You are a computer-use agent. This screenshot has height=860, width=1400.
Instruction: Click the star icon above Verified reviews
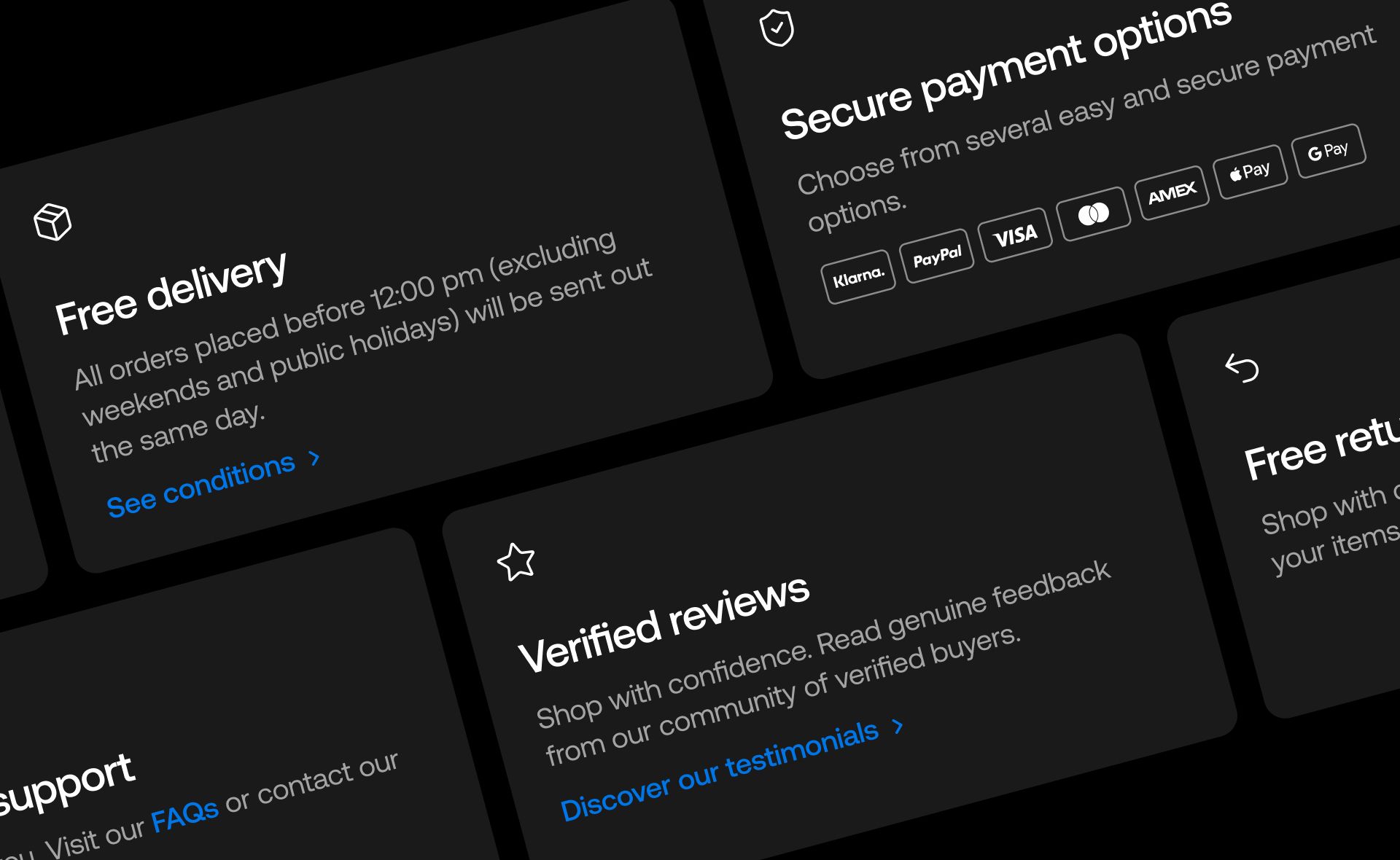[x=516, y=562]
